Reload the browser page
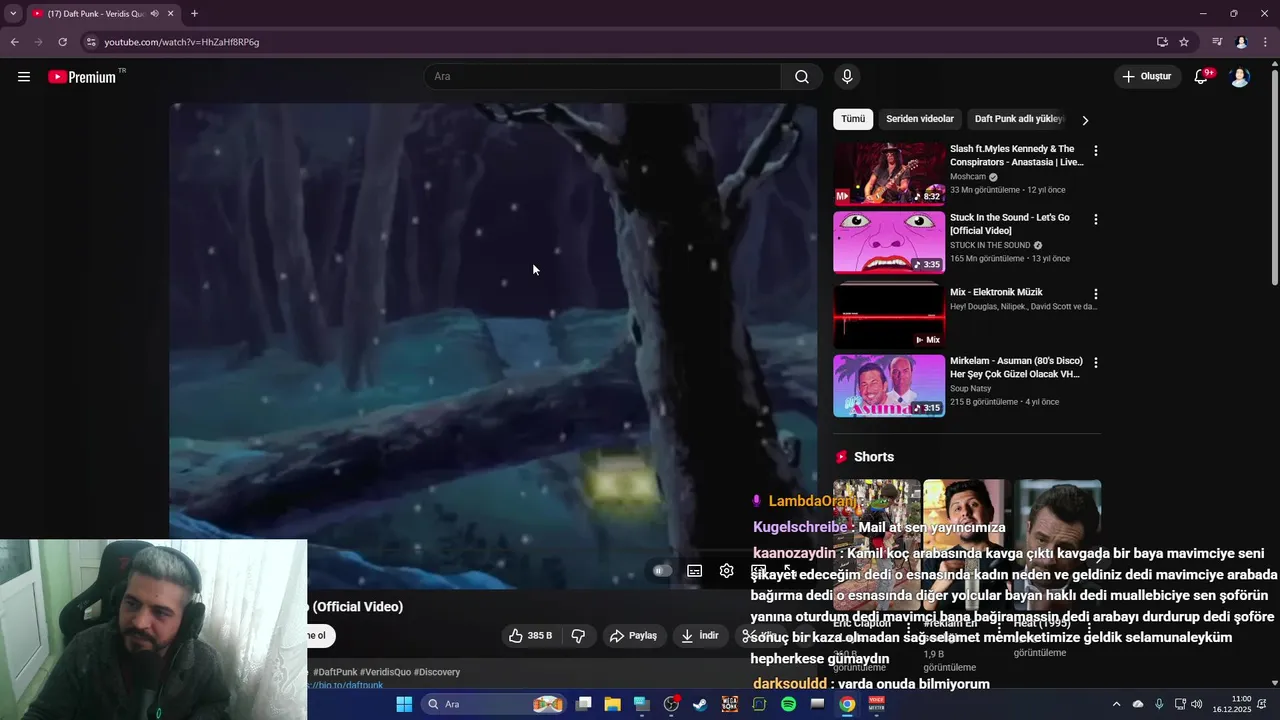Screen dimensions: 1280x720 (x=62, y=42)
